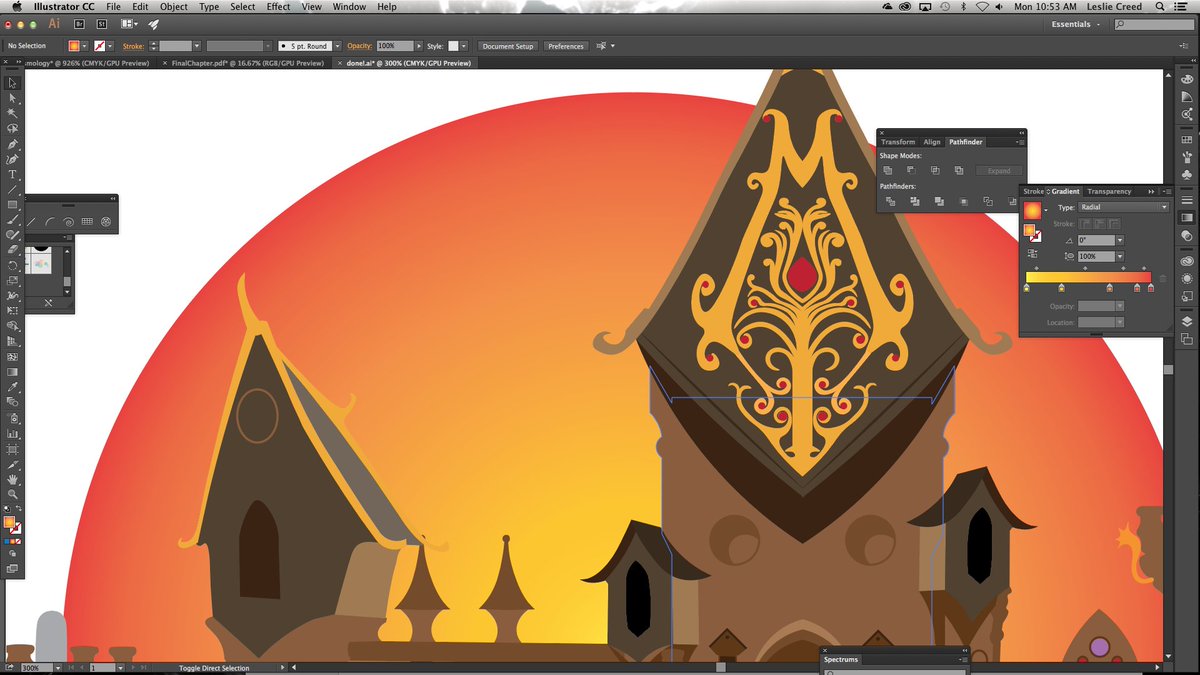Click Minus Front in Pathfinder Shape Modes

point(911,171)
